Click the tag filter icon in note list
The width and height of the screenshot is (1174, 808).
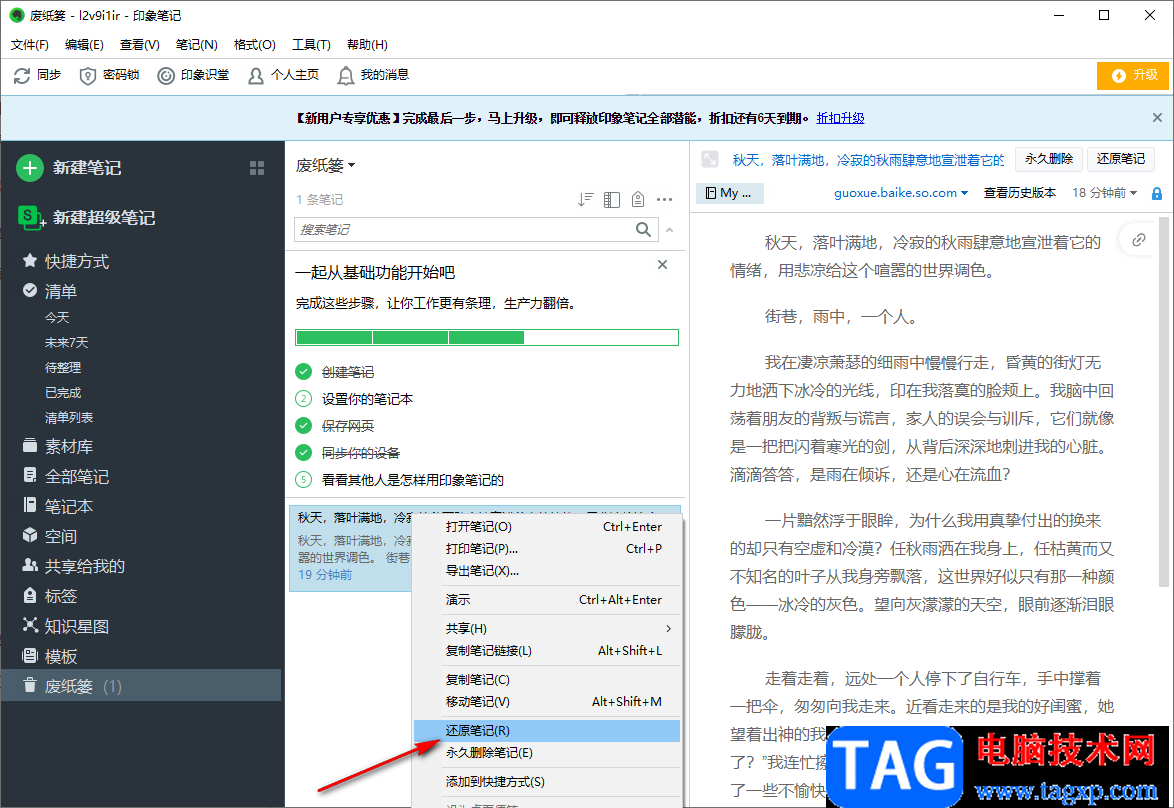tap(638, 199)
